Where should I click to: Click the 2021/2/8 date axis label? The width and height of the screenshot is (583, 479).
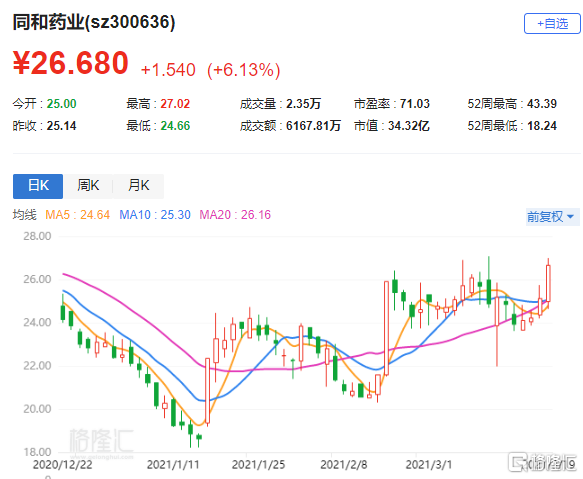coord(344,465)
